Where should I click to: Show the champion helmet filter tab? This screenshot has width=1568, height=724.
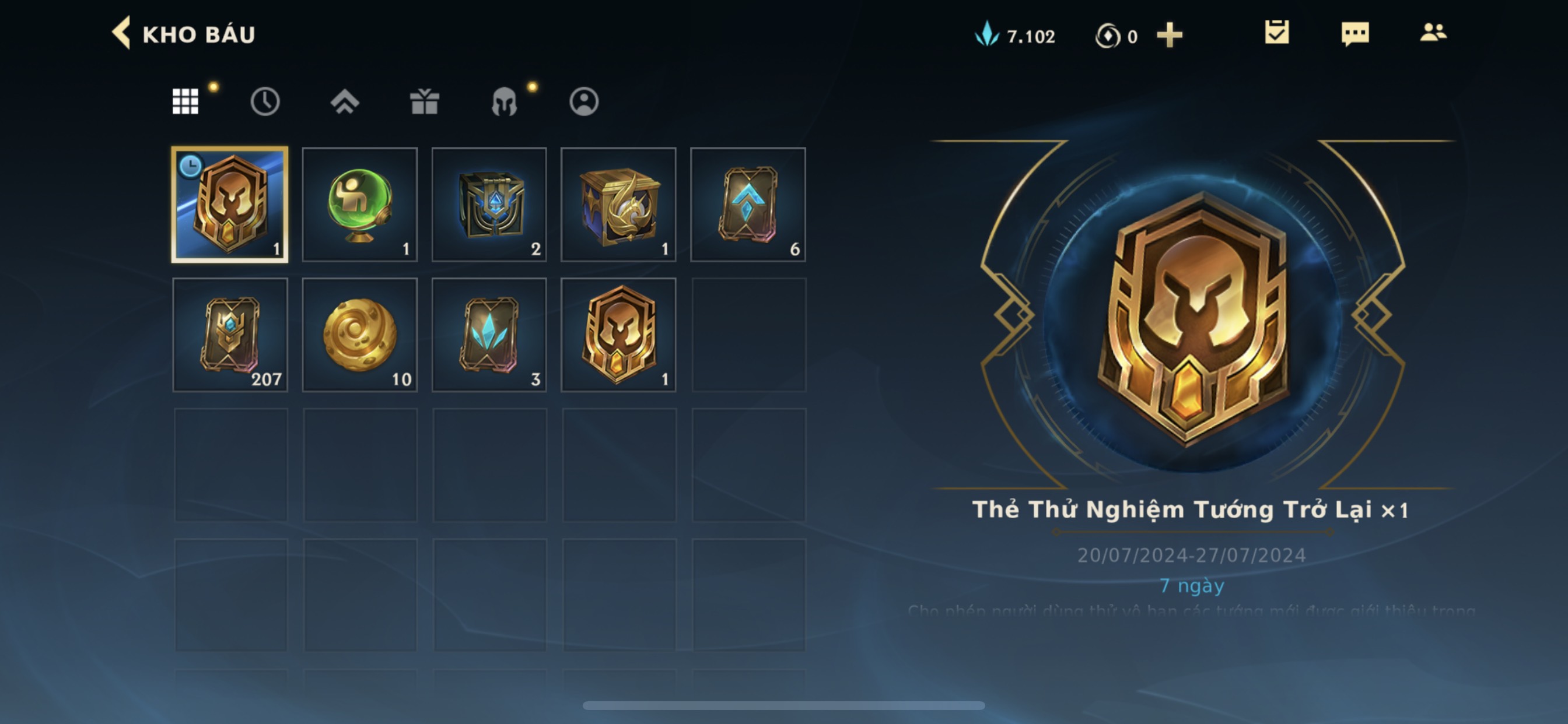click(504, 101)
